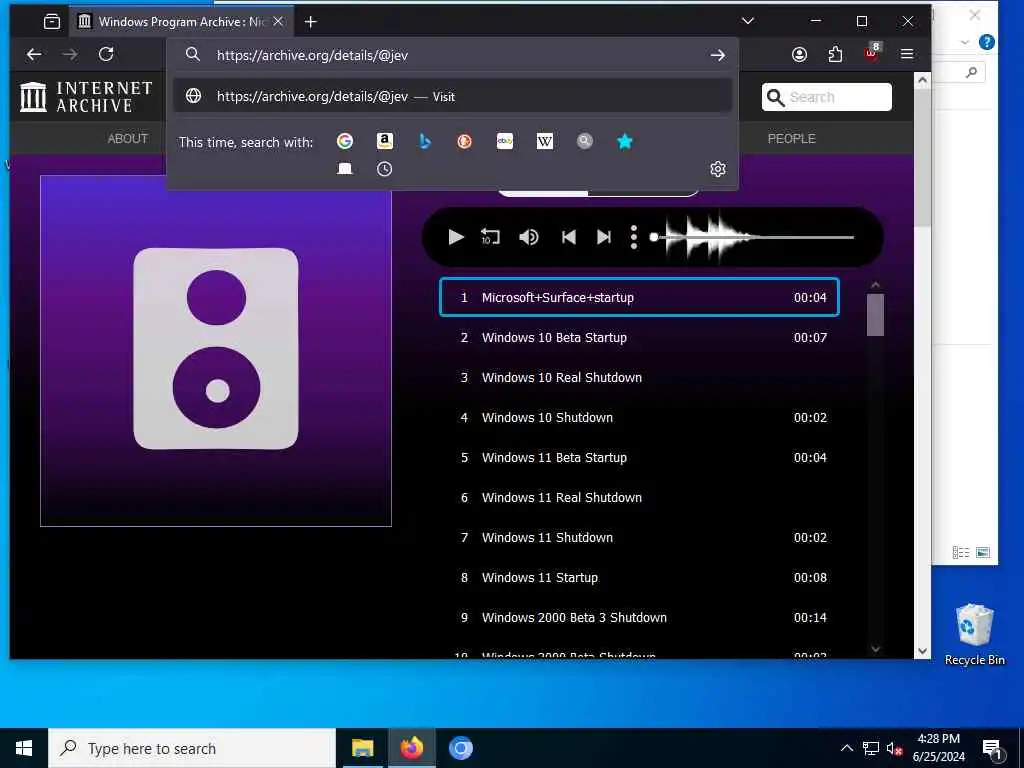
Task: Click page scrollbar down arrow
Action: 922,650
